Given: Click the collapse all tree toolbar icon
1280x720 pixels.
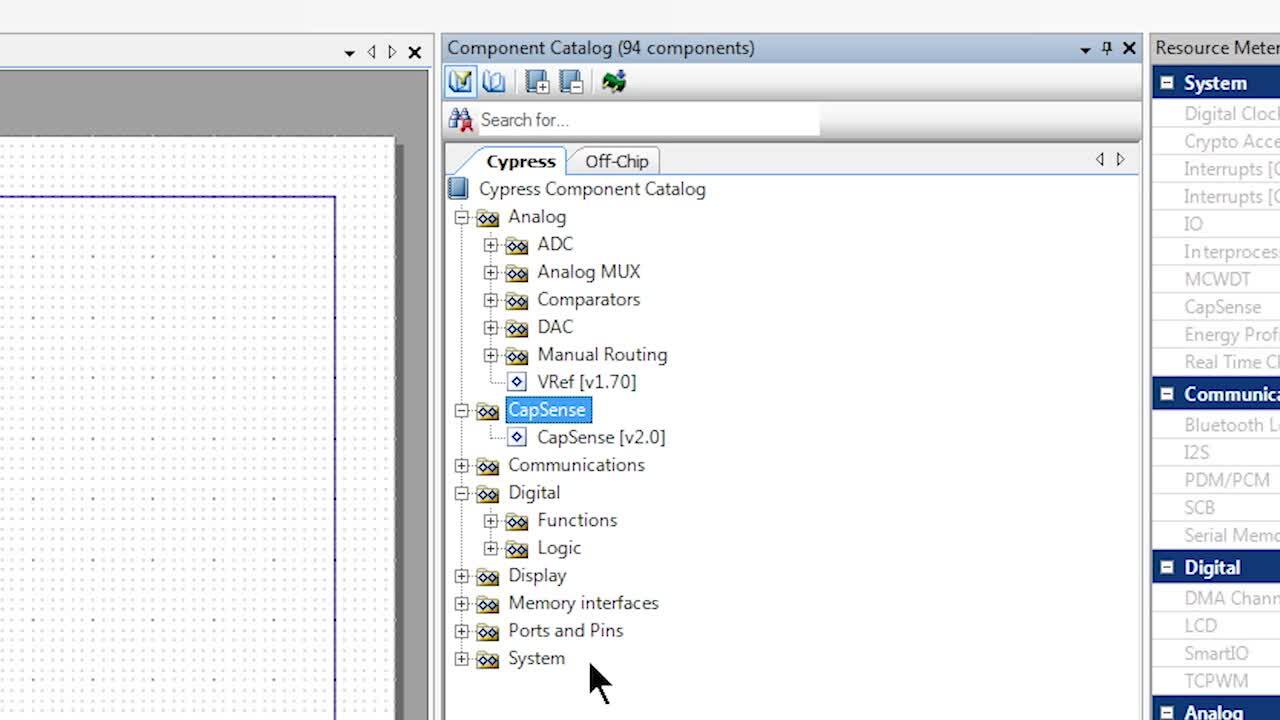Looking at the screenshot, I should 572,82.
